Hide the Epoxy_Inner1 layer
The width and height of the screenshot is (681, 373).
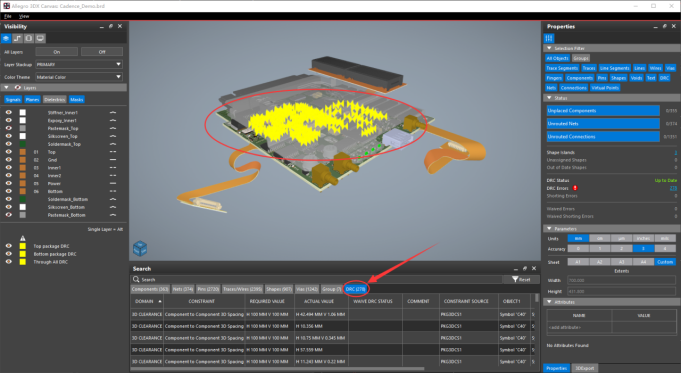click(8, 120)
